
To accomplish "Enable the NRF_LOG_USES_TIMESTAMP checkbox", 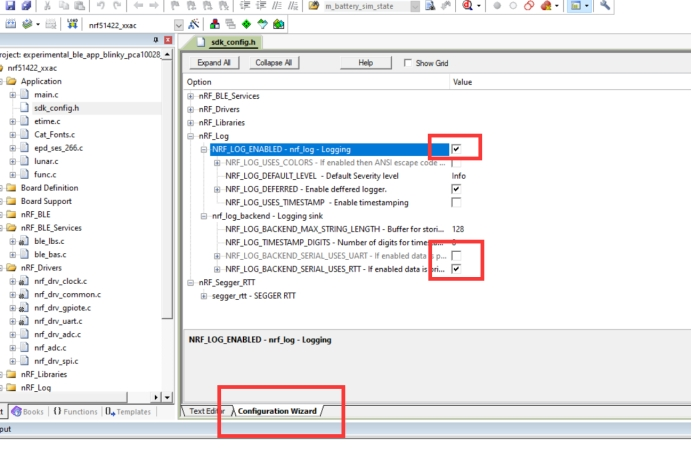I will [x=456, y=202].
